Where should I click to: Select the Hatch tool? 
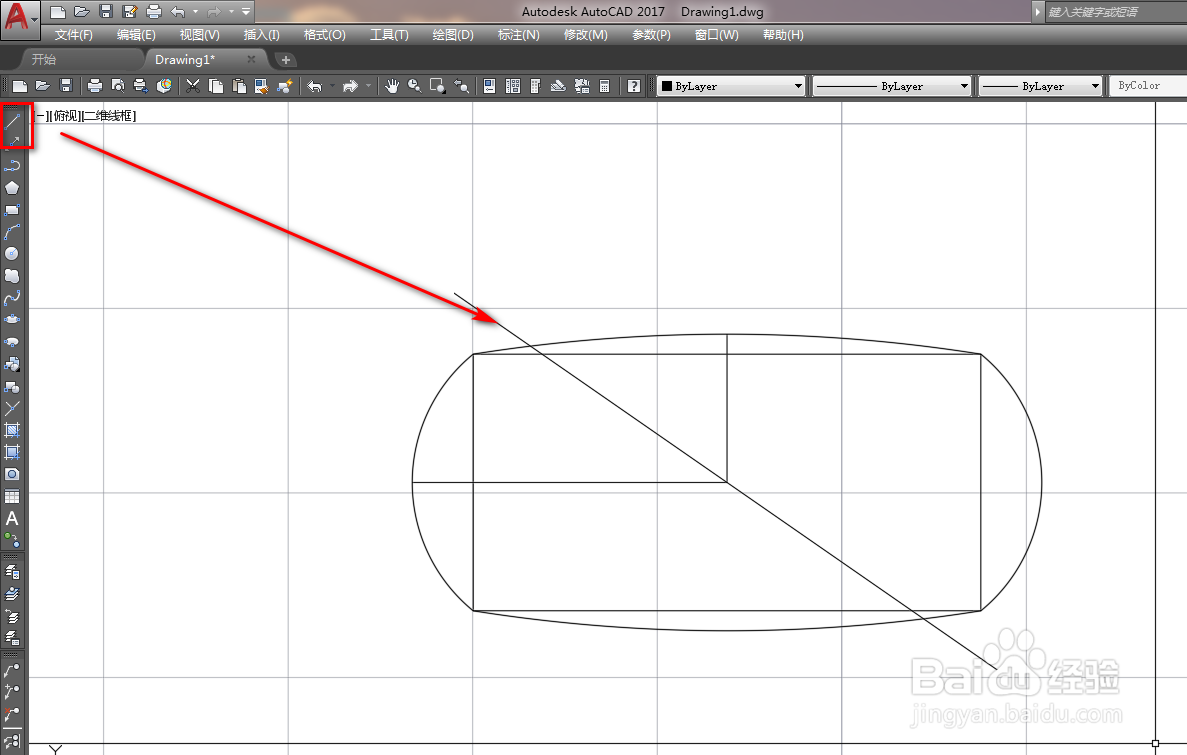coord(12,430)
